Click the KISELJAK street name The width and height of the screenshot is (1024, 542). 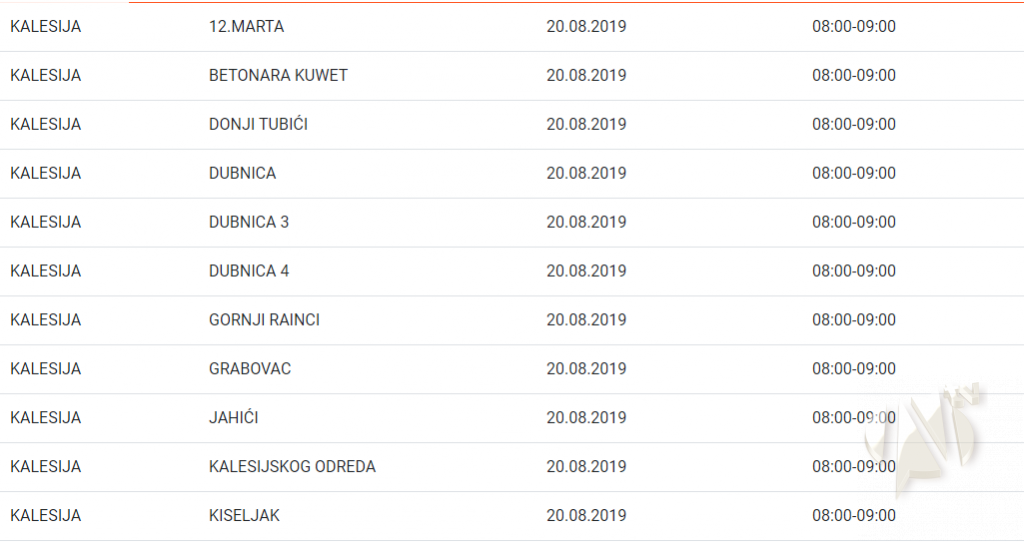point(244,516)
